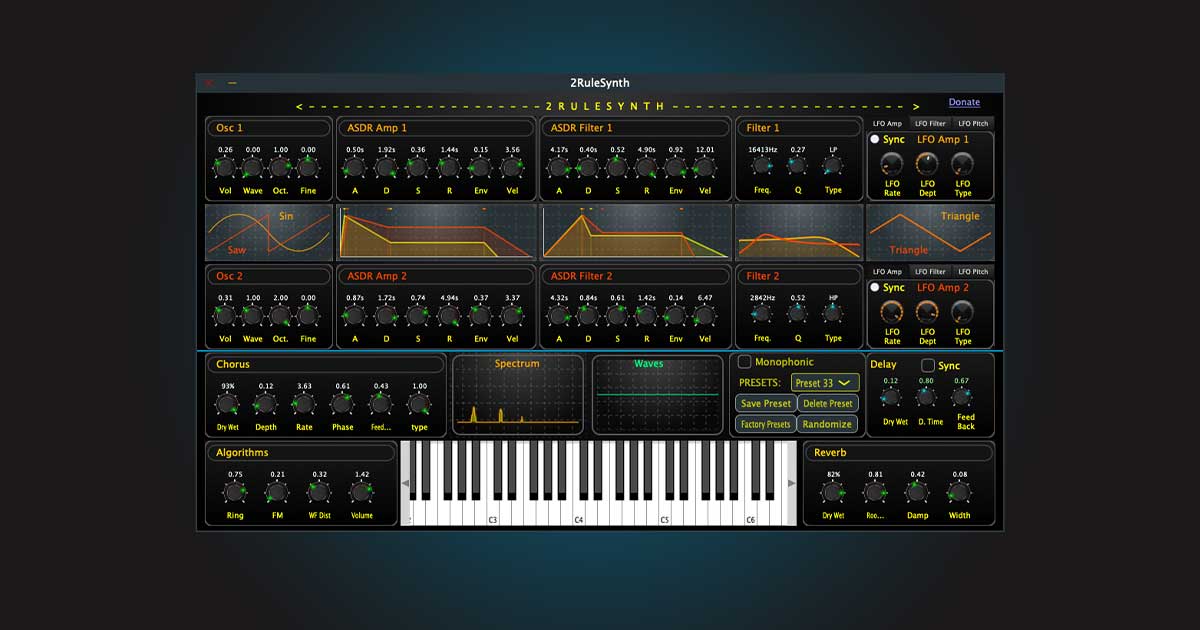
Task: Click Reverb Dry Wet knob
Action: coord(833,492)
